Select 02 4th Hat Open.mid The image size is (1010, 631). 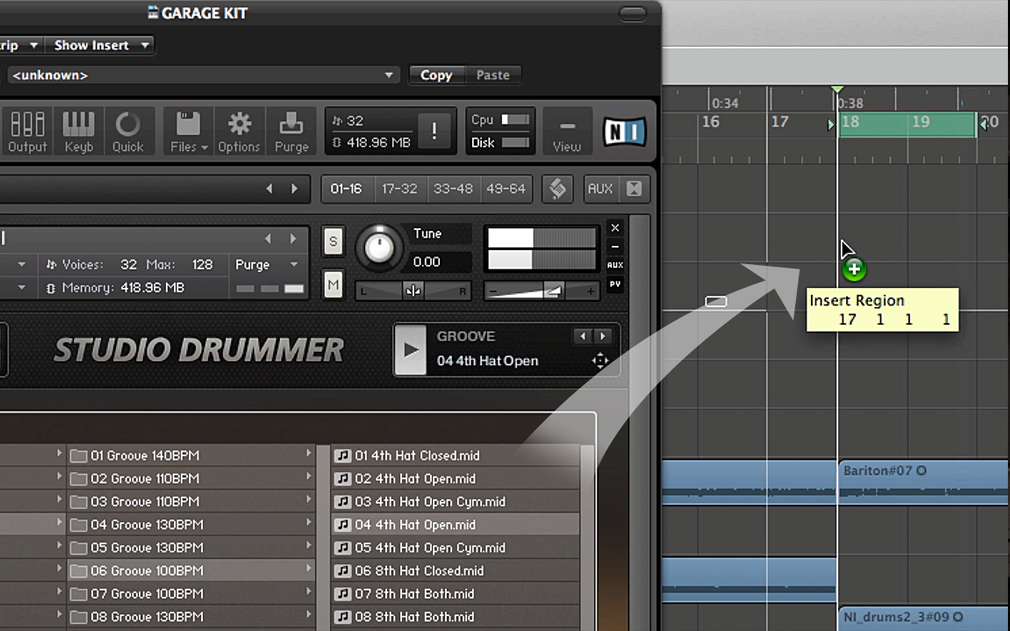pyautogui.click(x=455, y=478)
